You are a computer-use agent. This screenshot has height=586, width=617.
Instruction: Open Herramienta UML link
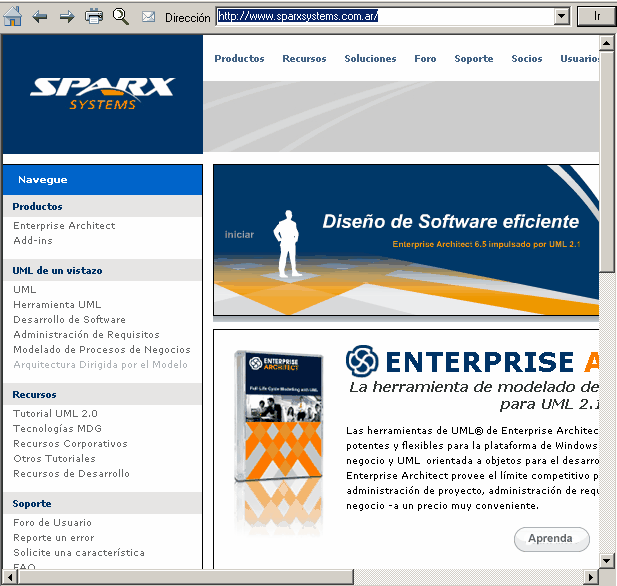[57, 305]
